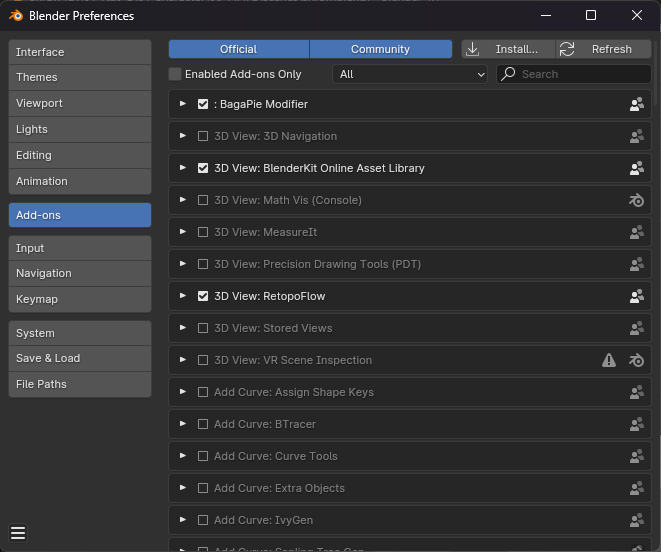Open the All category dropdown
This screenshot has width=661, height=552.
click(410, 74)
